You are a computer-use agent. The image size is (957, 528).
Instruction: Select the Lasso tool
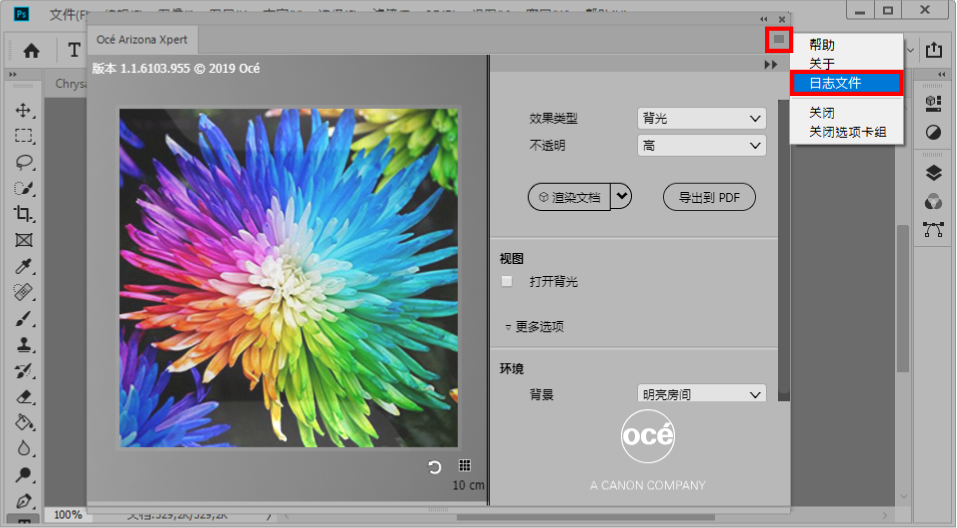coord(24,162)
